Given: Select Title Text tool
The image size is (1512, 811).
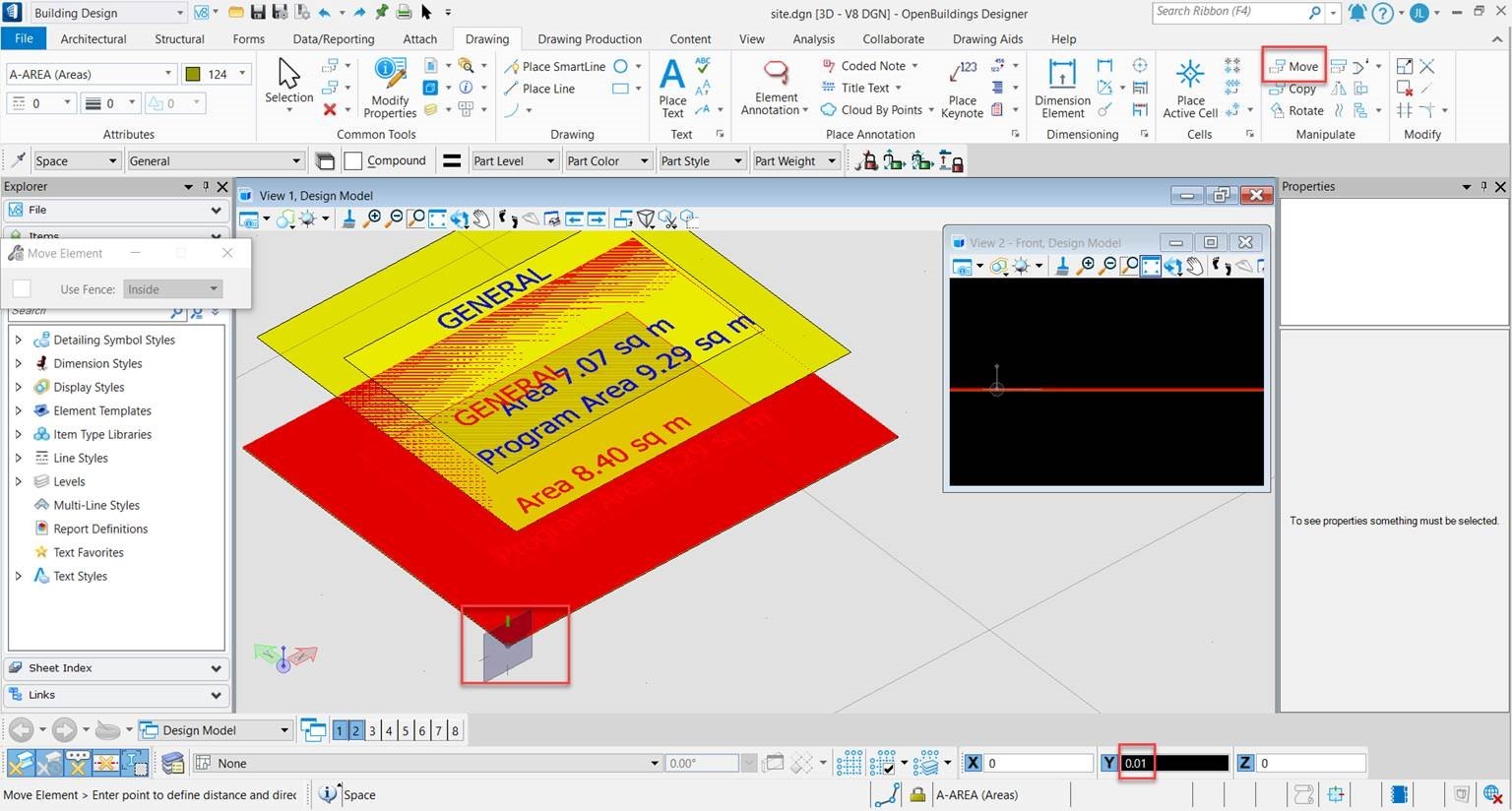Looking at the screenshot, I should tap(861, 88).
